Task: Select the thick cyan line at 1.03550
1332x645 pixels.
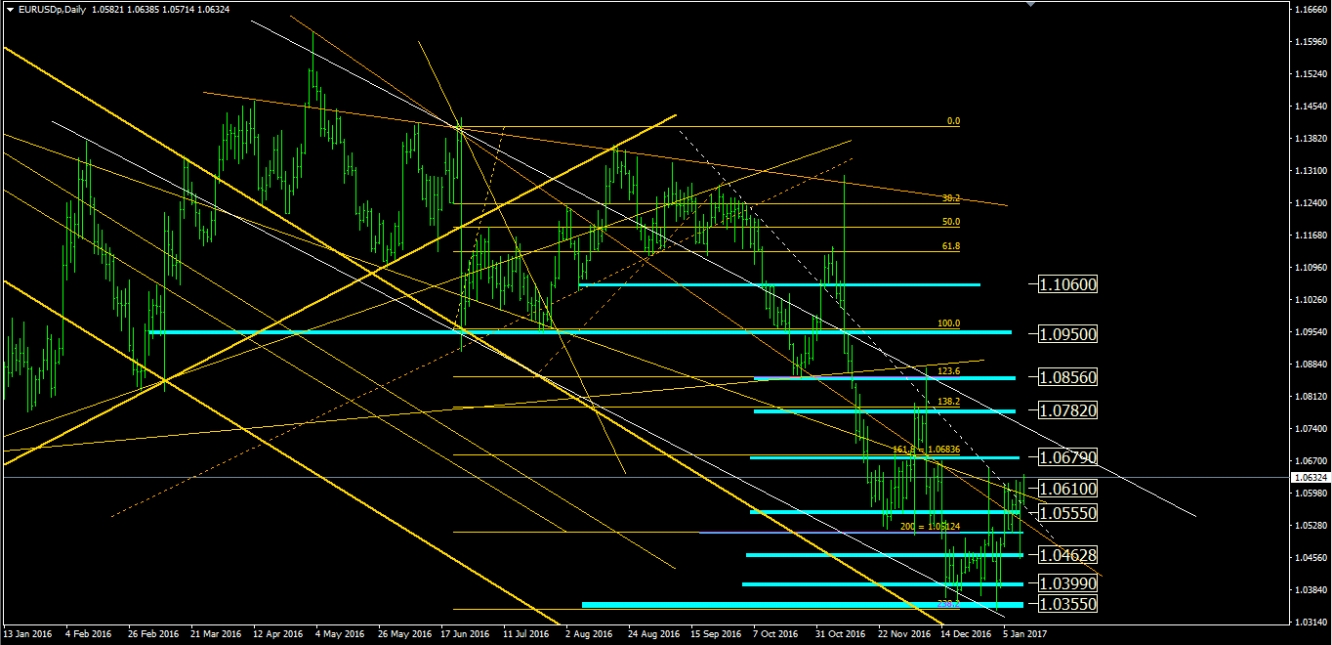Action: point(803,604)
